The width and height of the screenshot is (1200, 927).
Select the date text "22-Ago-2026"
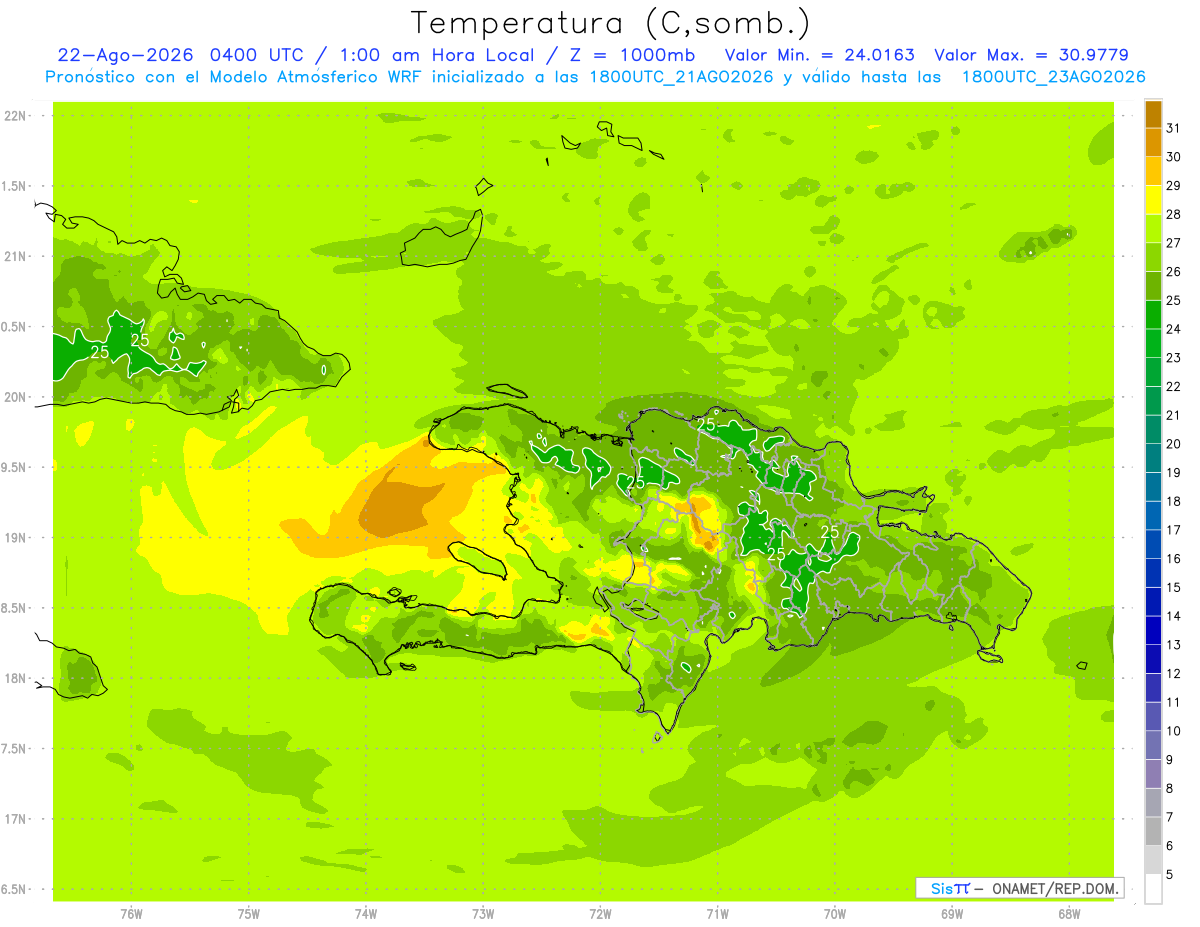(124, 55)
